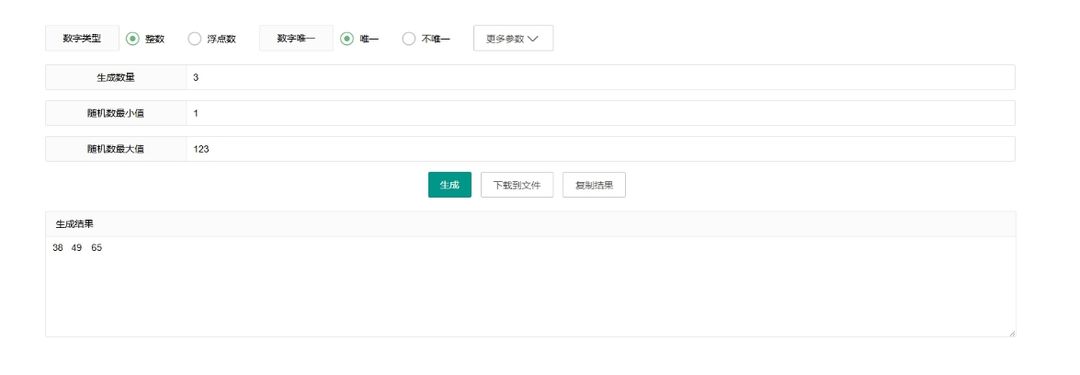This screenshot has height=375, width=1080.
Task: Click the 下载到文件 button
Action: click(x=517, y=185)
